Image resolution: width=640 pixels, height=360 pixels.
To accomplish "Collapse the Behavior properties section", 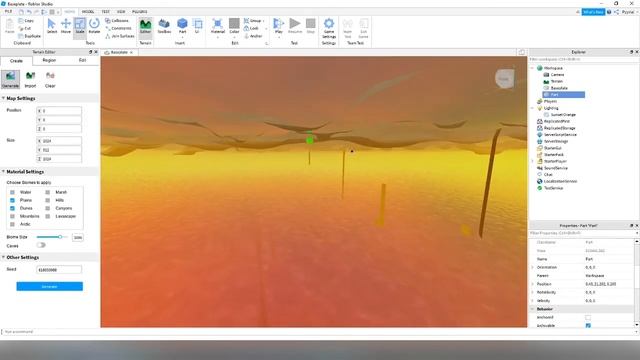I will (x=533, y=309).
